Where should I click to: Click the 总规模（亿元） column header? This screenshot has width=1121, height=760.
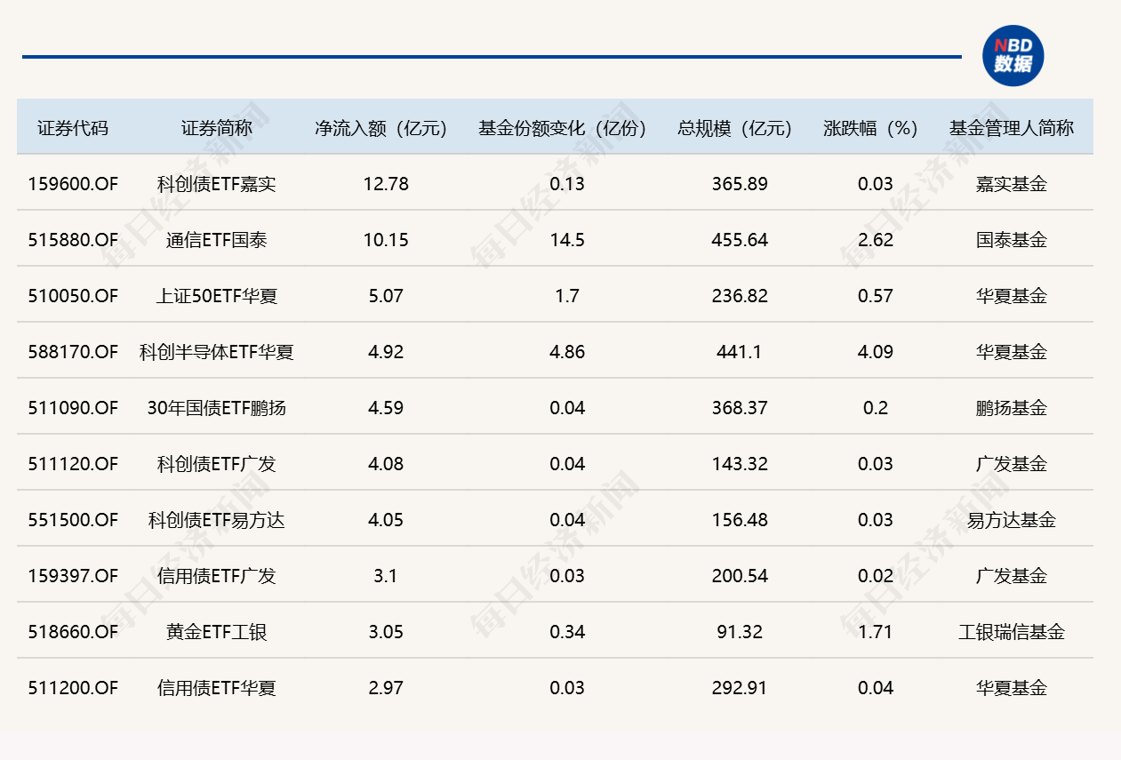point(735,128)
